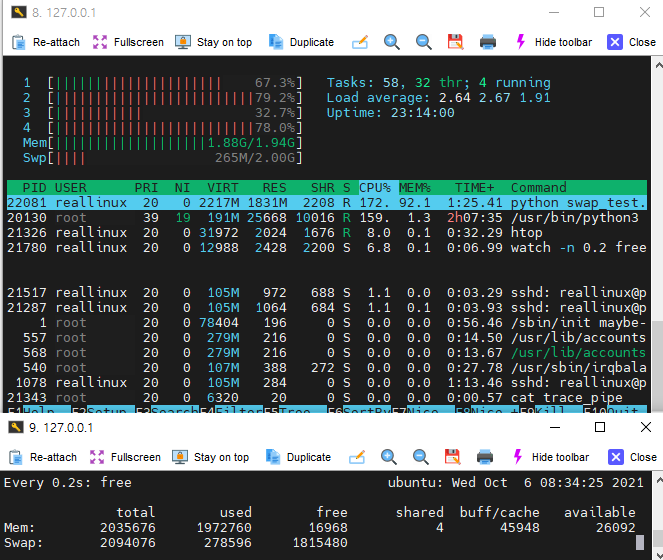This screenshot has height=560, width=663.
Task: Minimize the 9. 127.0.0.1 window
Action: point(555,427)
